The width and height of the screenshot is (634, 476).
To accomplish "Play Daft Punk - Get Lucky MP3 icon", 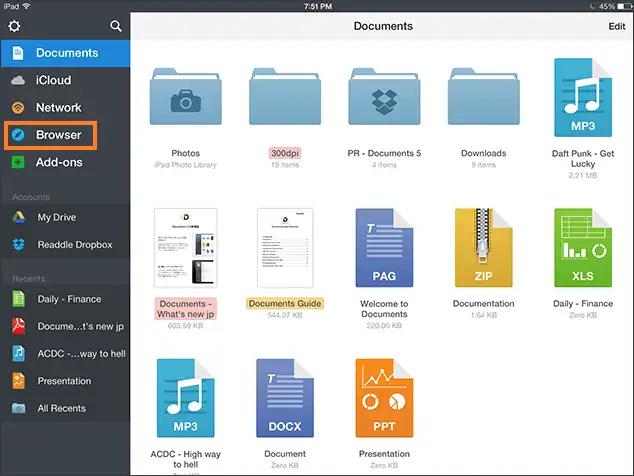I will point(583,97).
